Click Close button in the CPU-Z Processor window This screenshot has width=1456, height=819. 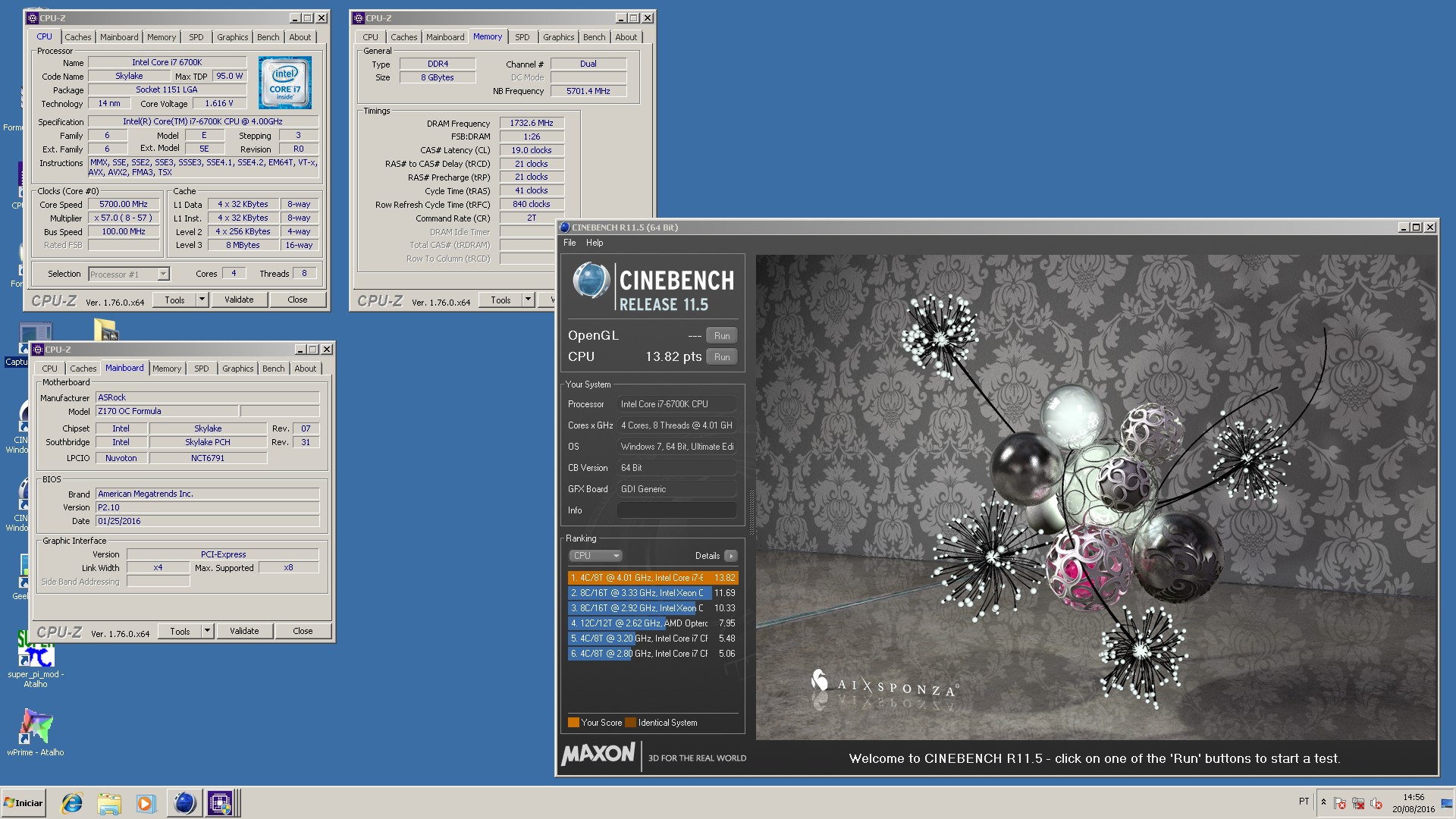[297, 300]
